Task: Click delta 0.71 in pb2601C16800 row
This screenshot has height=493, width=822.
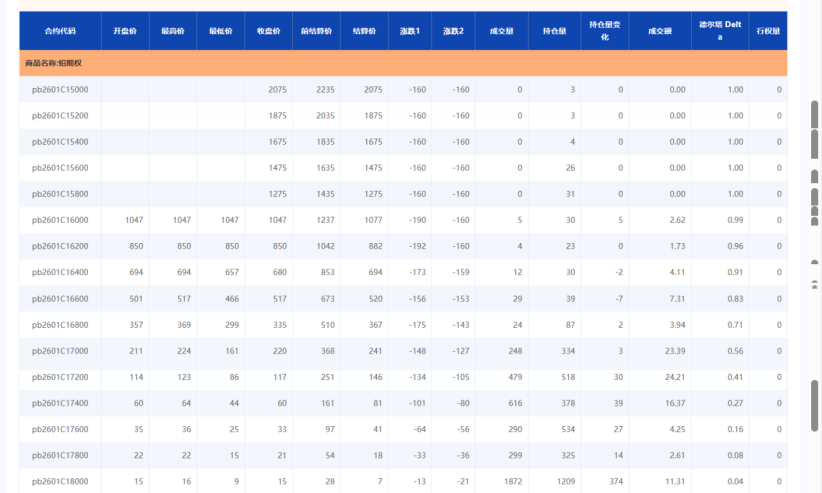Action: coord(735,325)
